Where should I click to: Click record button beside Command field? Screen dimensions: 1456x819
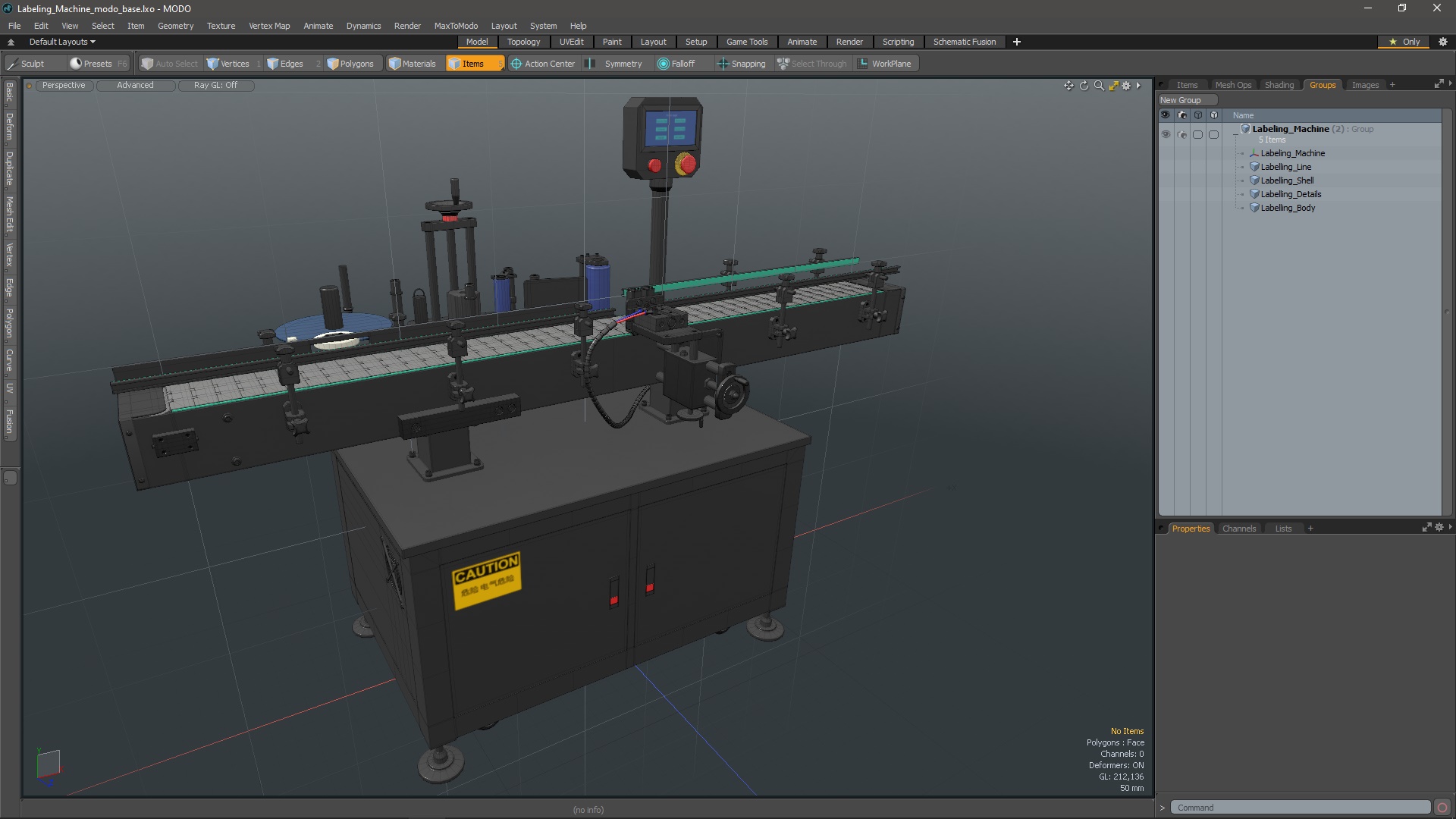coord(1442,808)
